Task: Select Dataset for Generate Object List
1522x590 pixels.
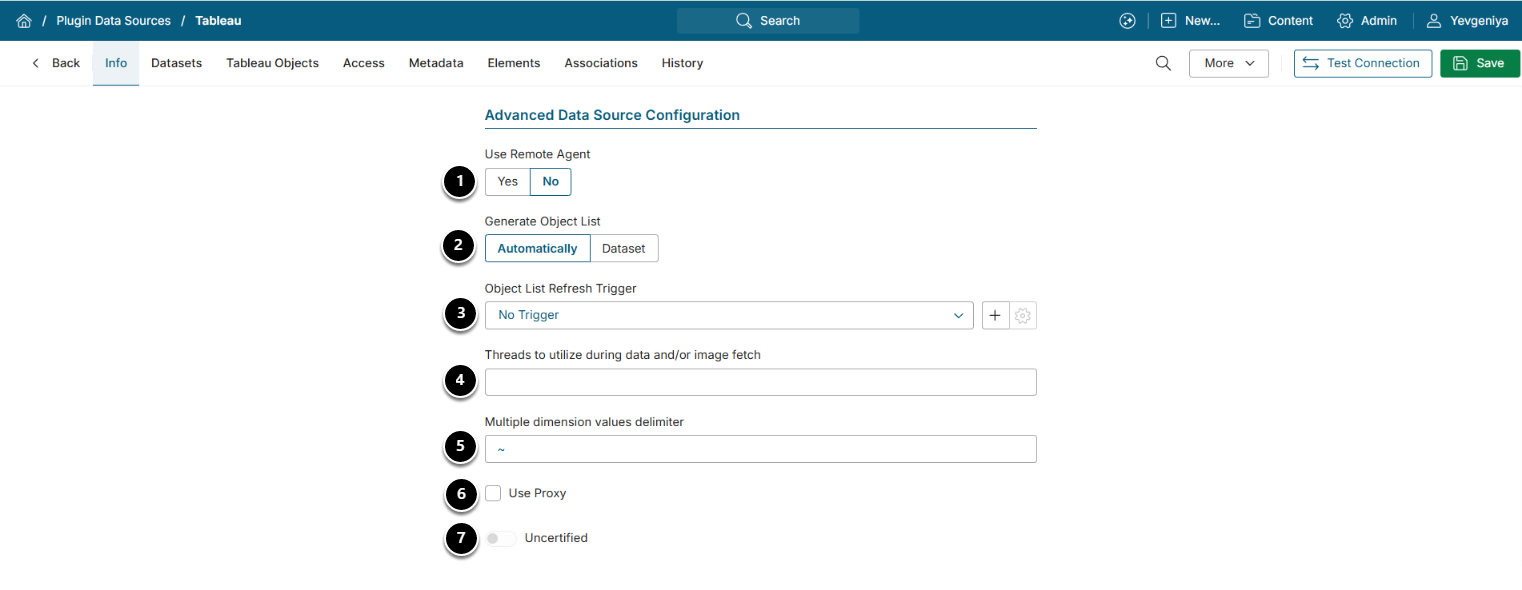Action: point(623,248)
